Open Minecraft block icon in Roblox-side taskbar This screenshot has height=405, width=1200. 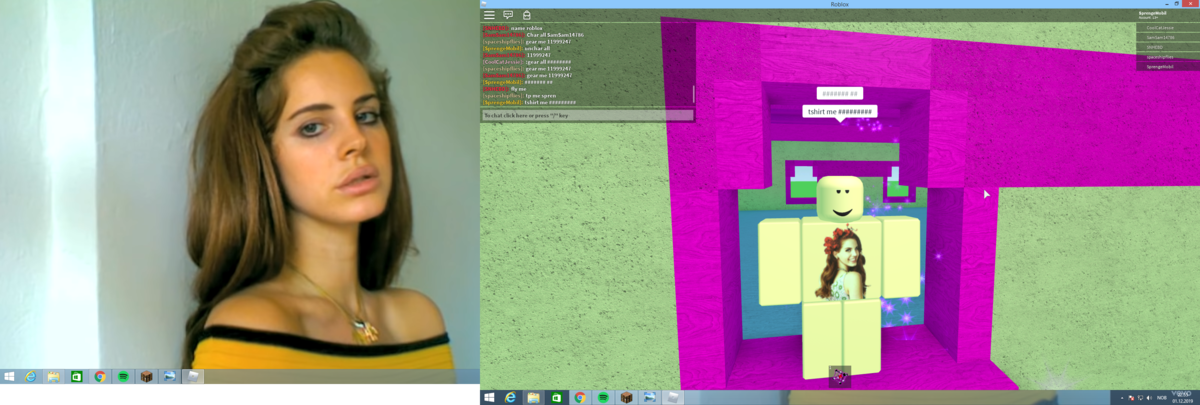(627, 397)
